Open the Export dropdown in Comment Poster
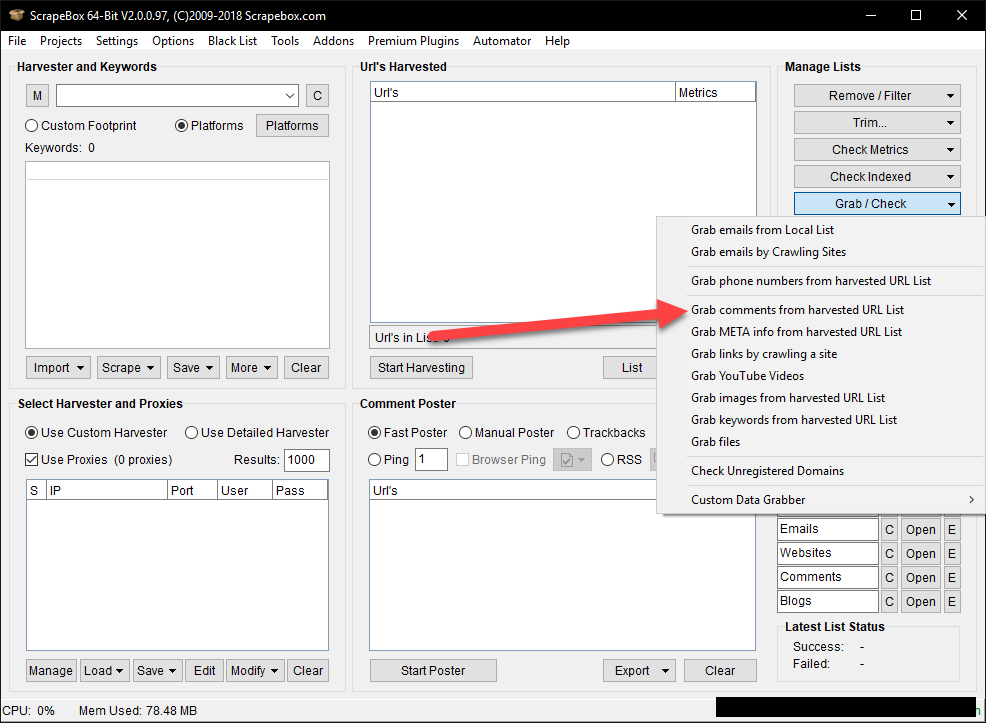This screenshot has height=723, width=986. pyautogui.click(x=640, y=671)
